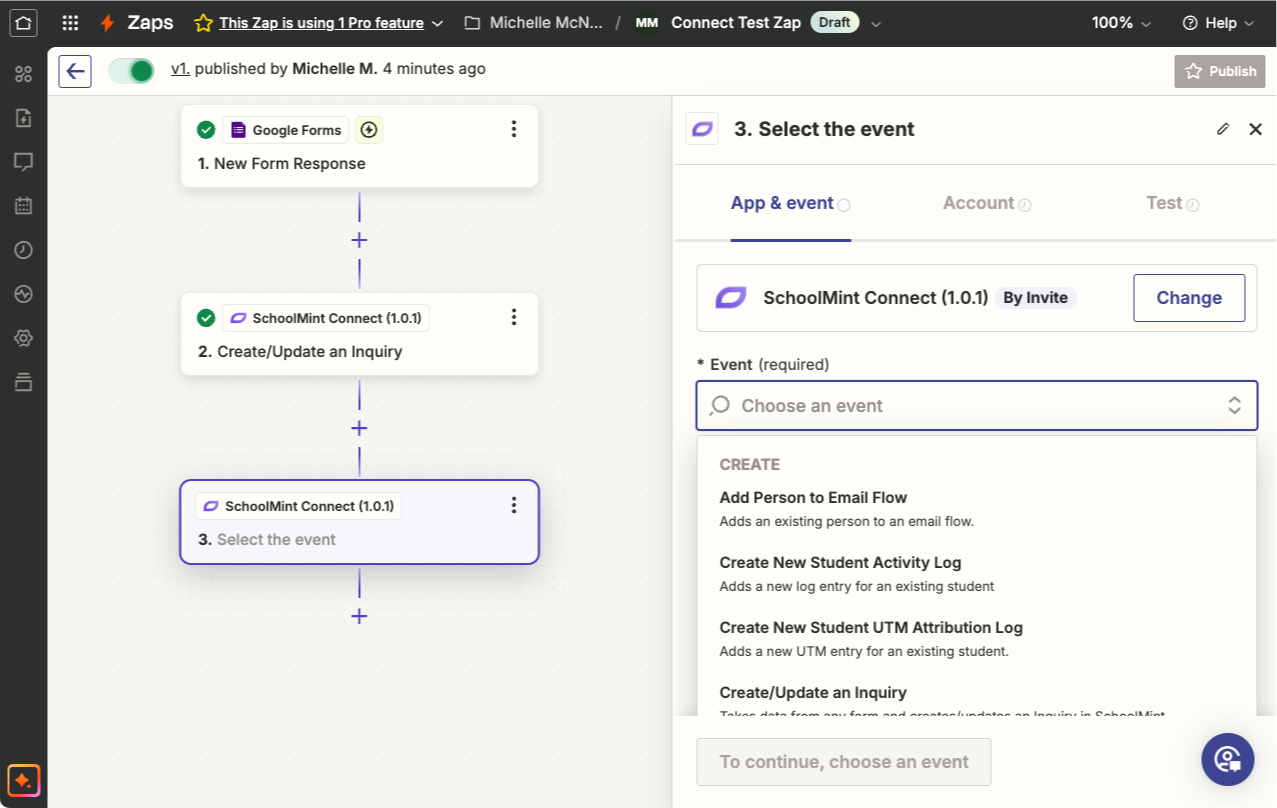
Task: Click the CREATE section header
Action: tap(750, 464)
